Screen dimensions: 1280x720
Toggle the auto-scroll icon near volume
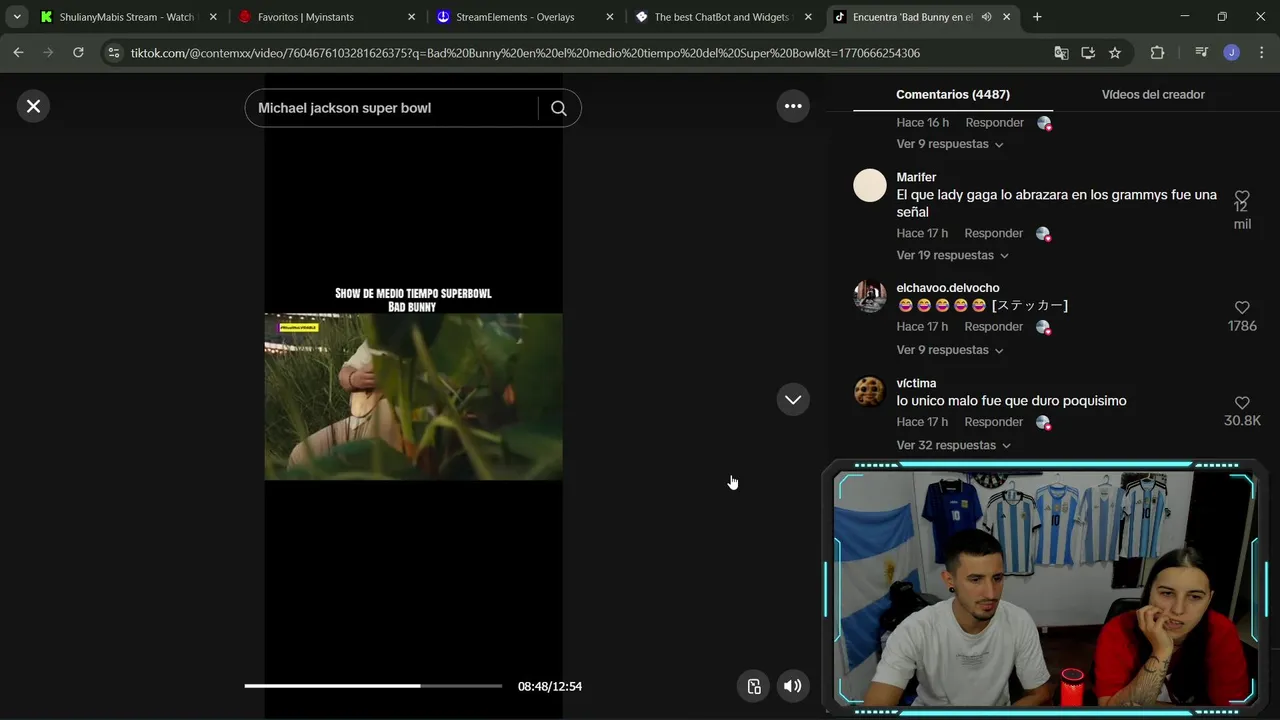(x=754, y=686)
